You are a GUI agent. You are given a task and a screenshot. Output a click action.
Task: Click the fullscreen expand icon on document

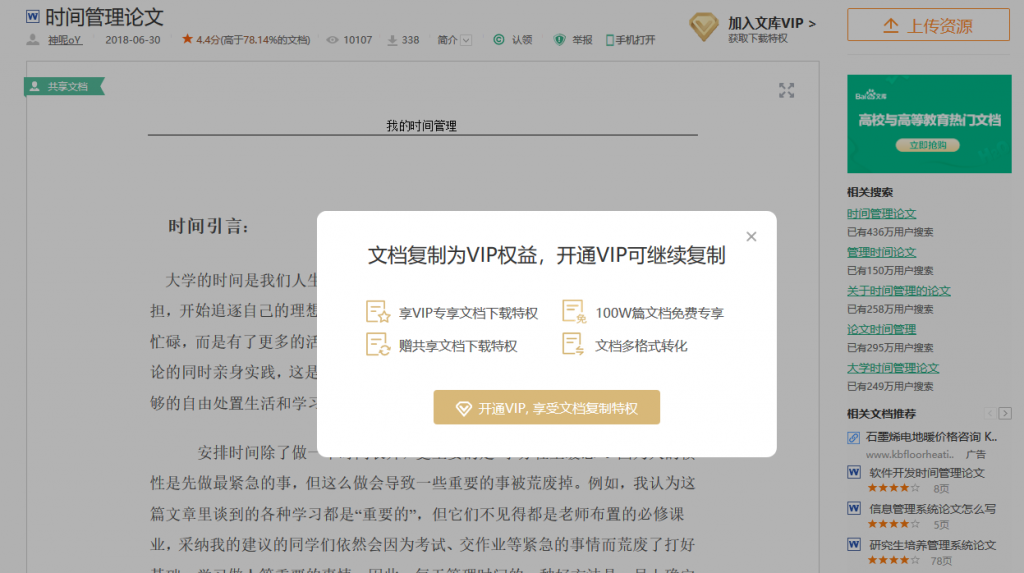coord(787,91)
